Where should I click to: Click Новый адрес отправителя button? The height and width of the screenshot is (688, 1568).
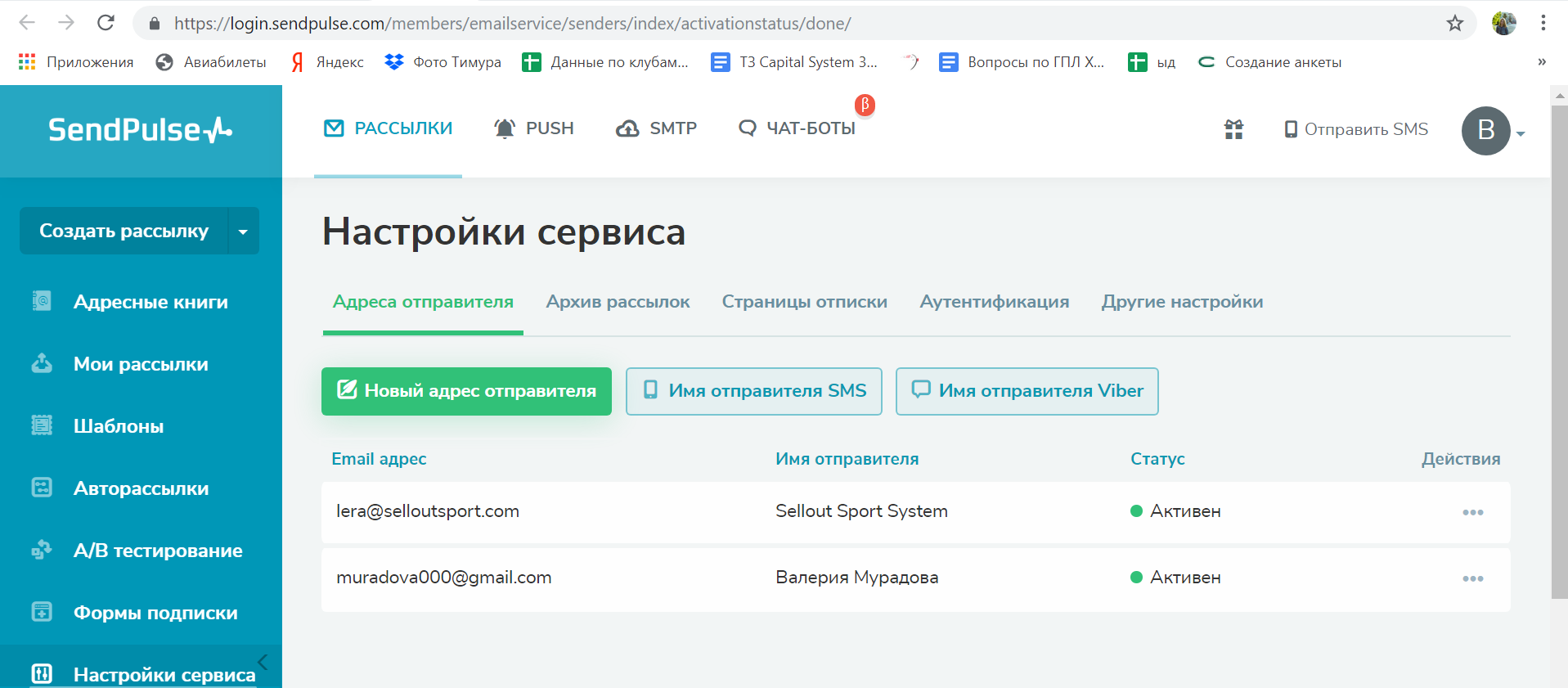tap(466, 391)
